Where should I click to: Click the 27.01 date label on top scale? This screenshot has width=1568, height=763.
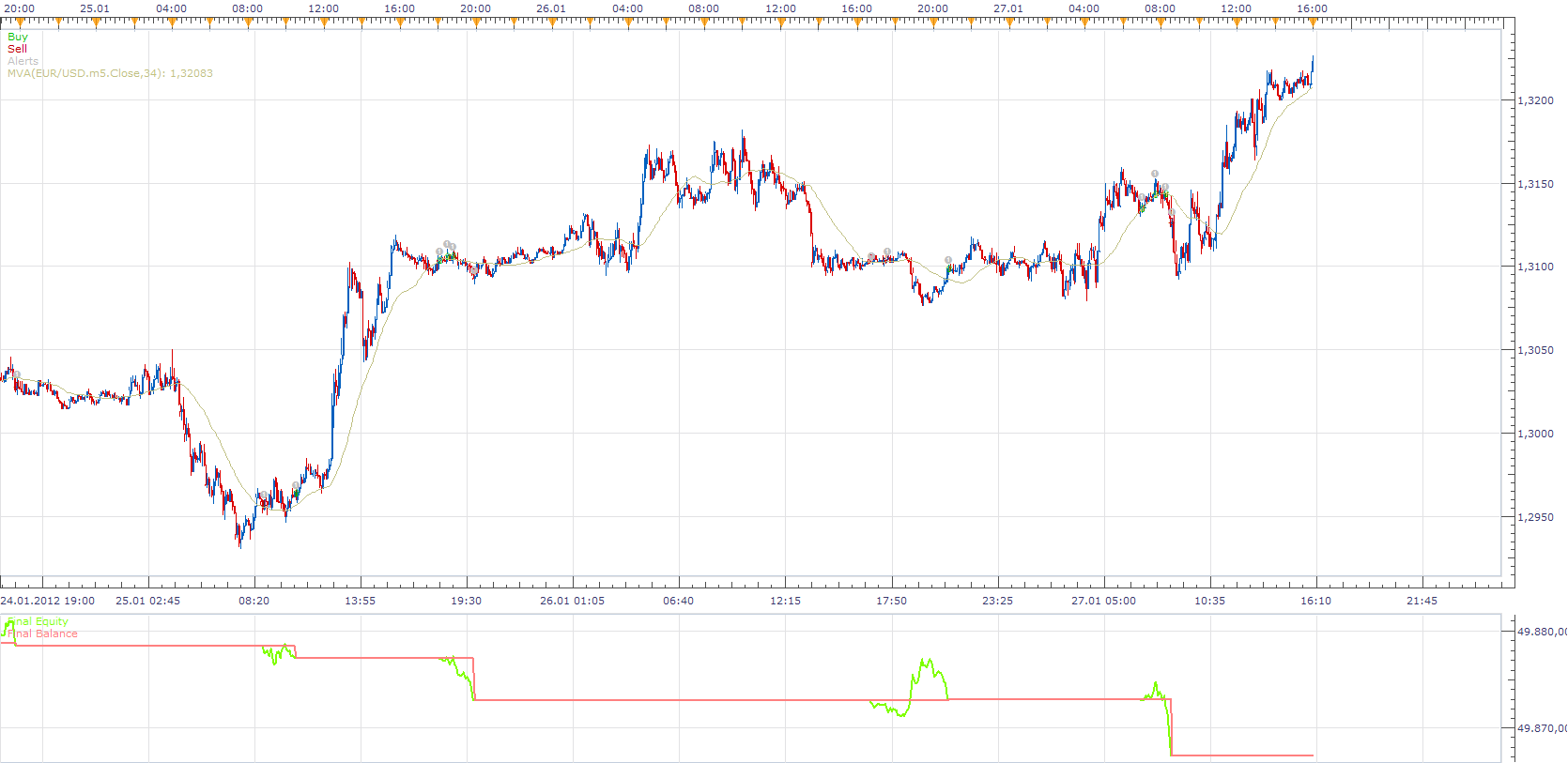(x=1008, y=8)
